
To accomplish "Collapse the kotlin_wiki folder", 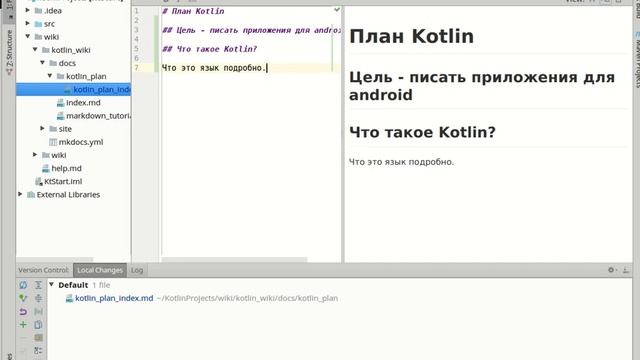I will click(x=35, y=49).
